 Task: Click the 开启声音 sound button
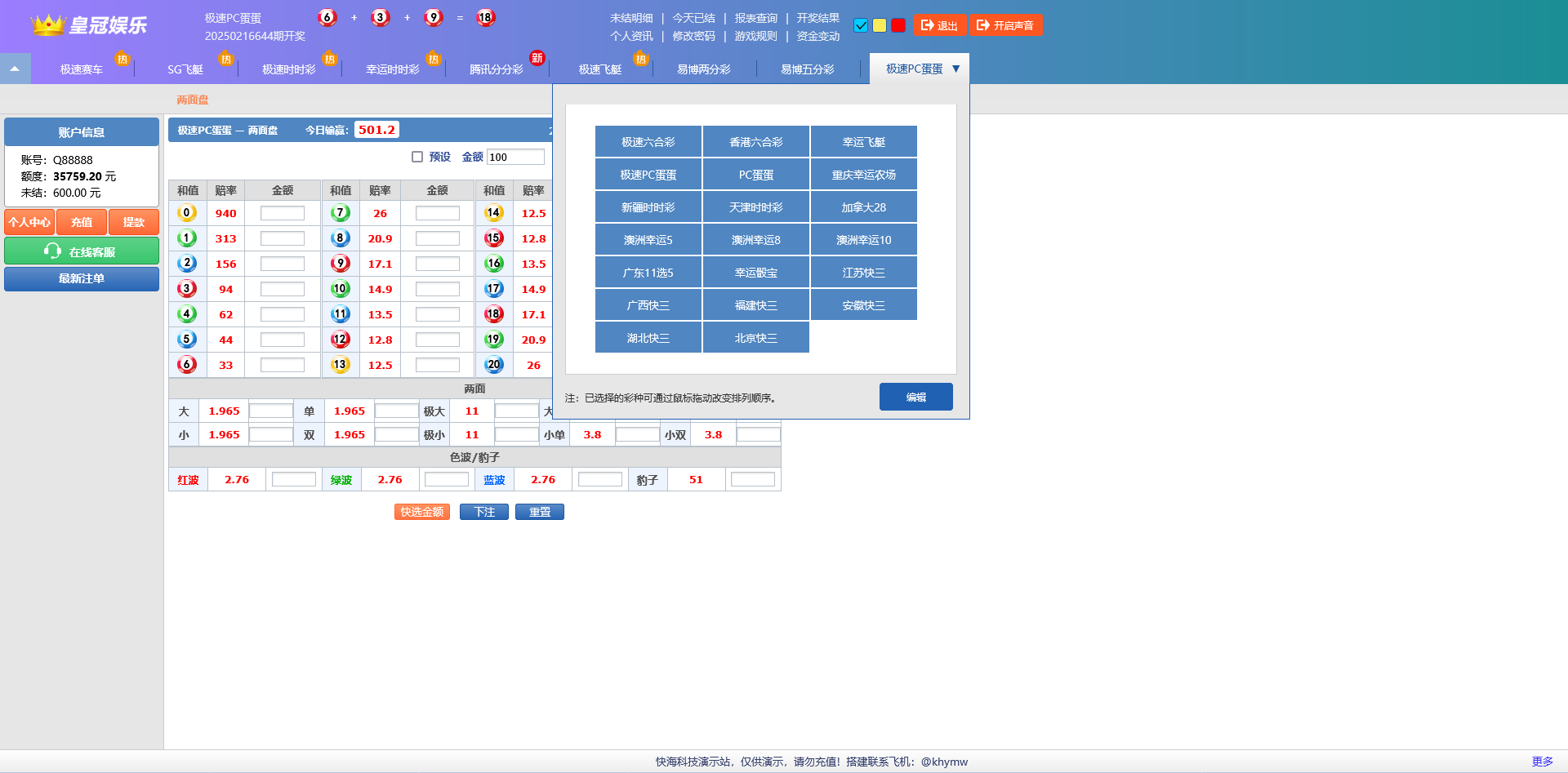pos(1005,25)
